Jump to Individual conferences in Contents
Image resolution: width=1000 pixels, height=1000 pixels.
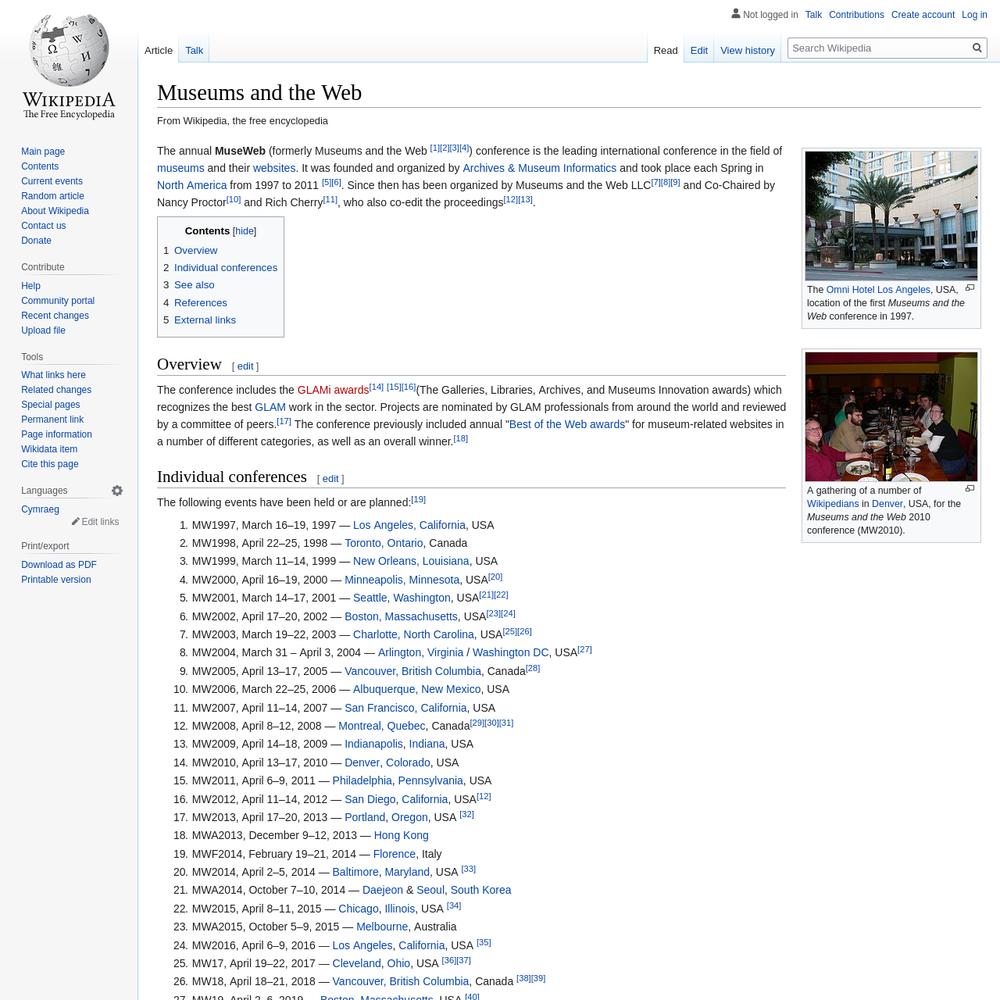(226, 268)
